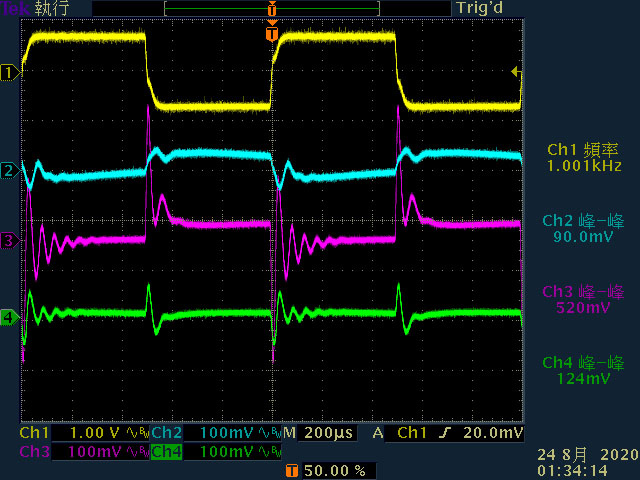Click the yellow trigger level arrow
This screenshot has height=480, width=640.
pos(516,72)
